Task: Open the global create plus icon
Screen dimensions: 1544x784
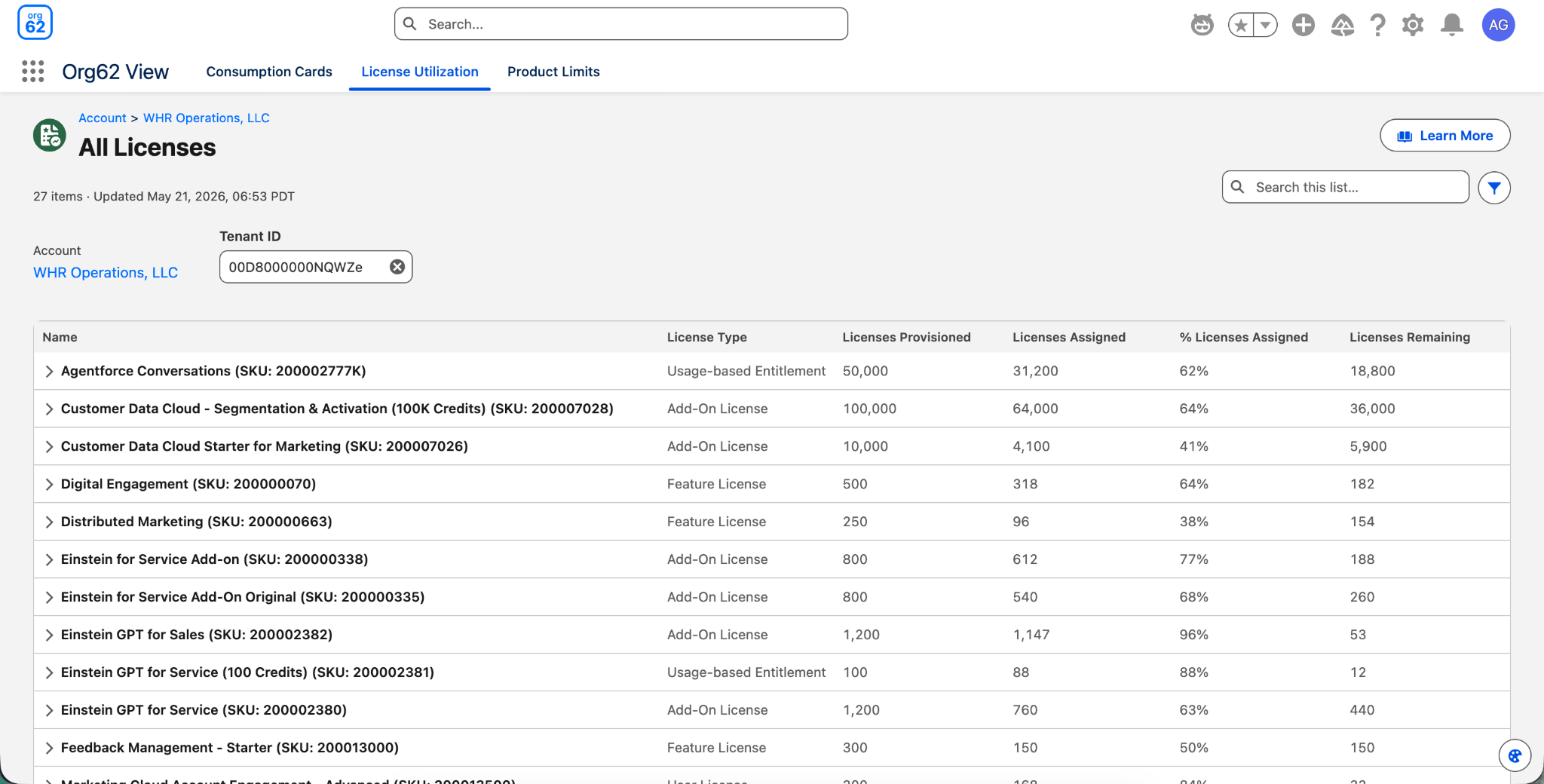Action: (x=1303, y=25)
